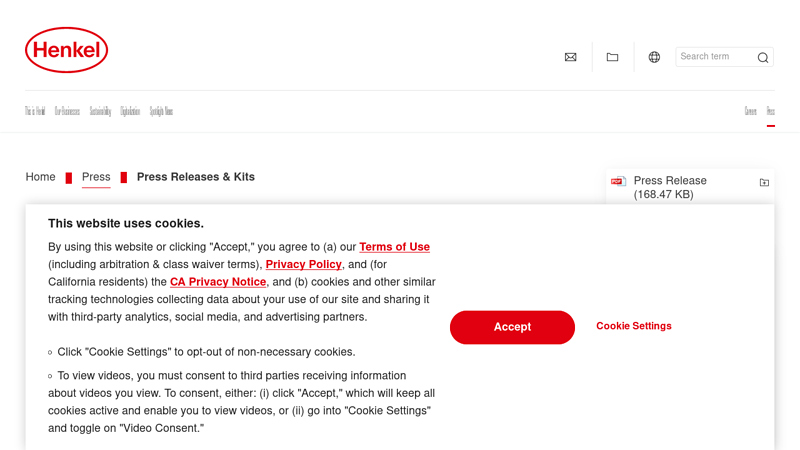Click the magnifying glass search icon
The width and height of the screenshot is (800, 450).
[x=763, y=57]
